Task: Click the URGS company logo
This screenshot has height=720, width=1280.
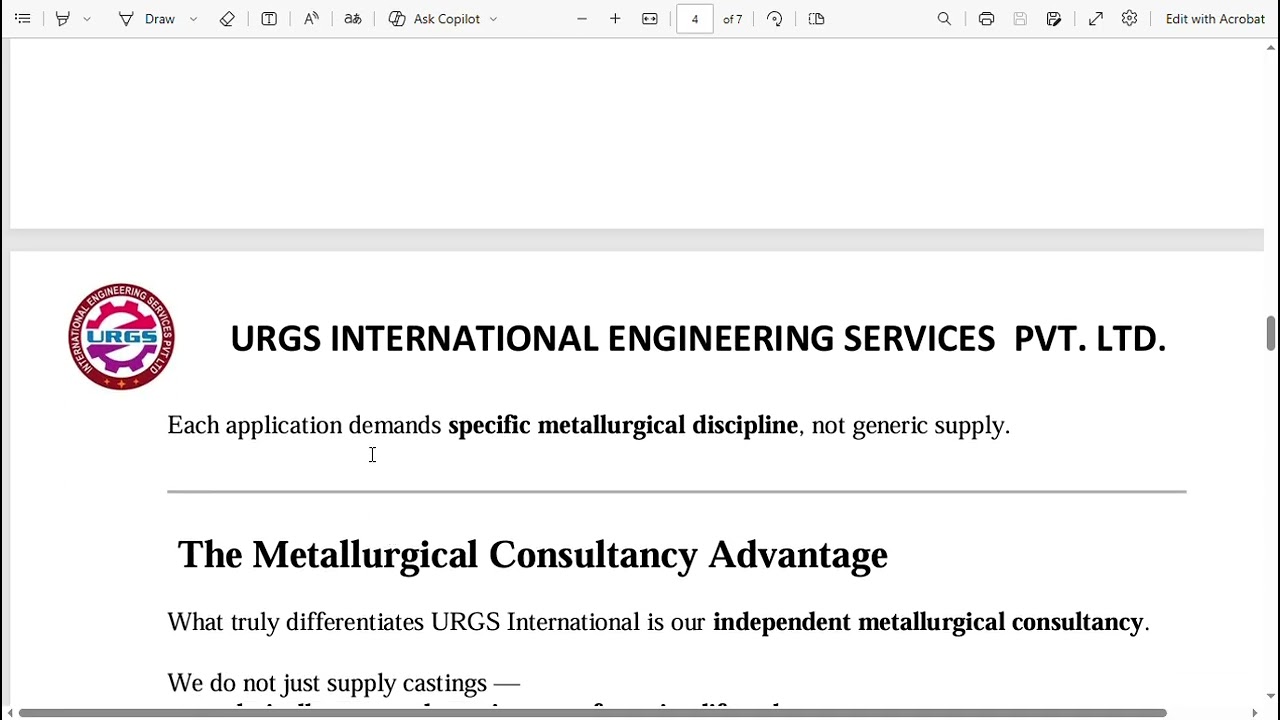Action: (122, 336)
